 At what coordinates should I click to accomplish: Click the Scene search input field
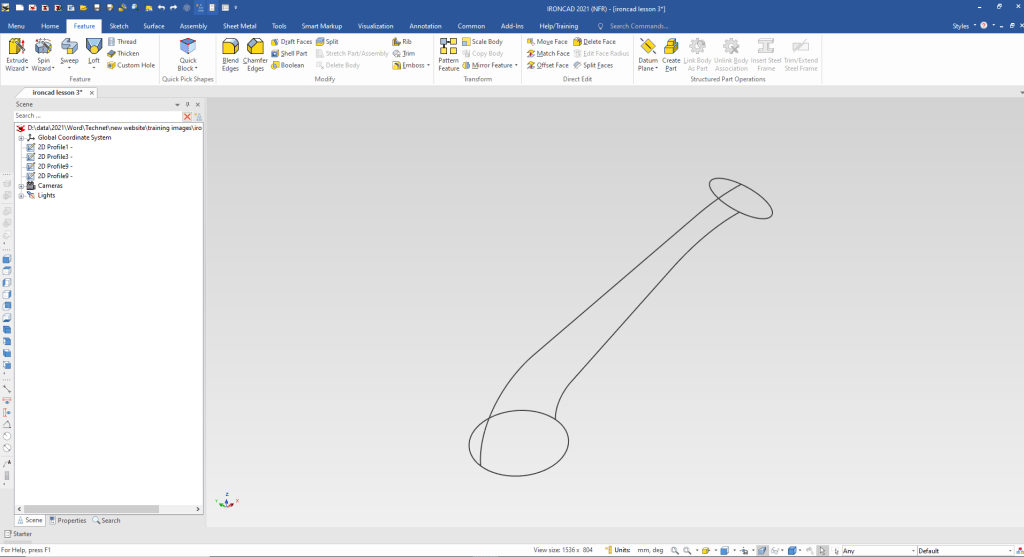tap(95, 116)
